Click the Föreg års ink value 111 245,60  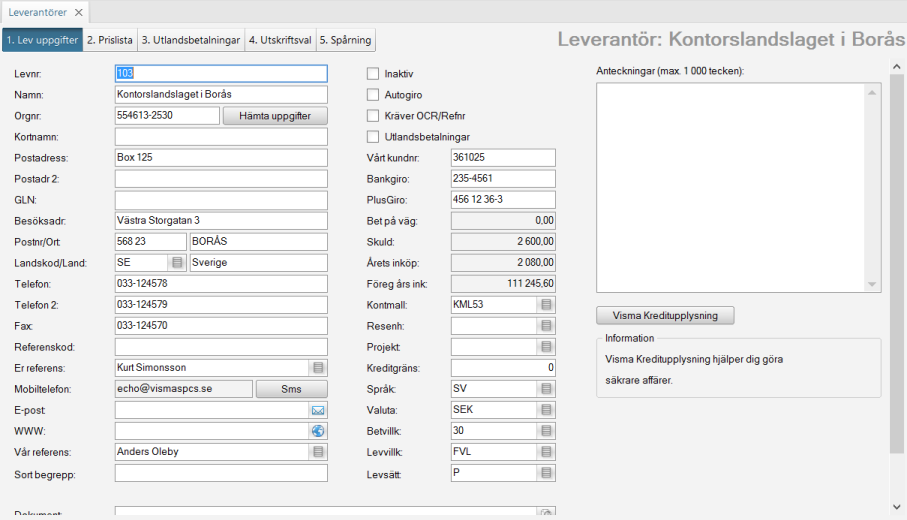point(503,283)
